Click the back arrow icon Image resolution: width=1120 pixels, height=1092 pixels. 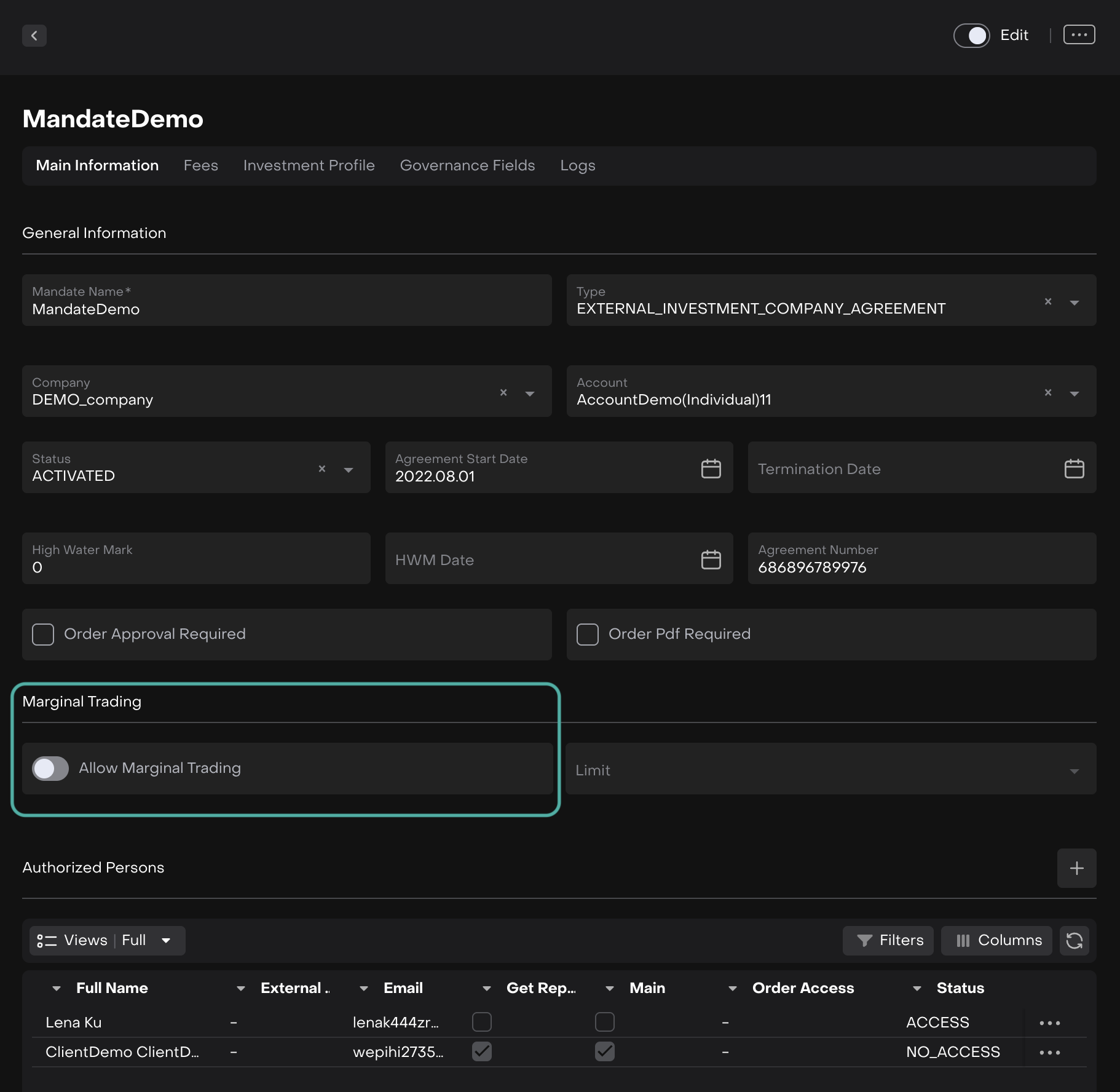click(34, 36)
